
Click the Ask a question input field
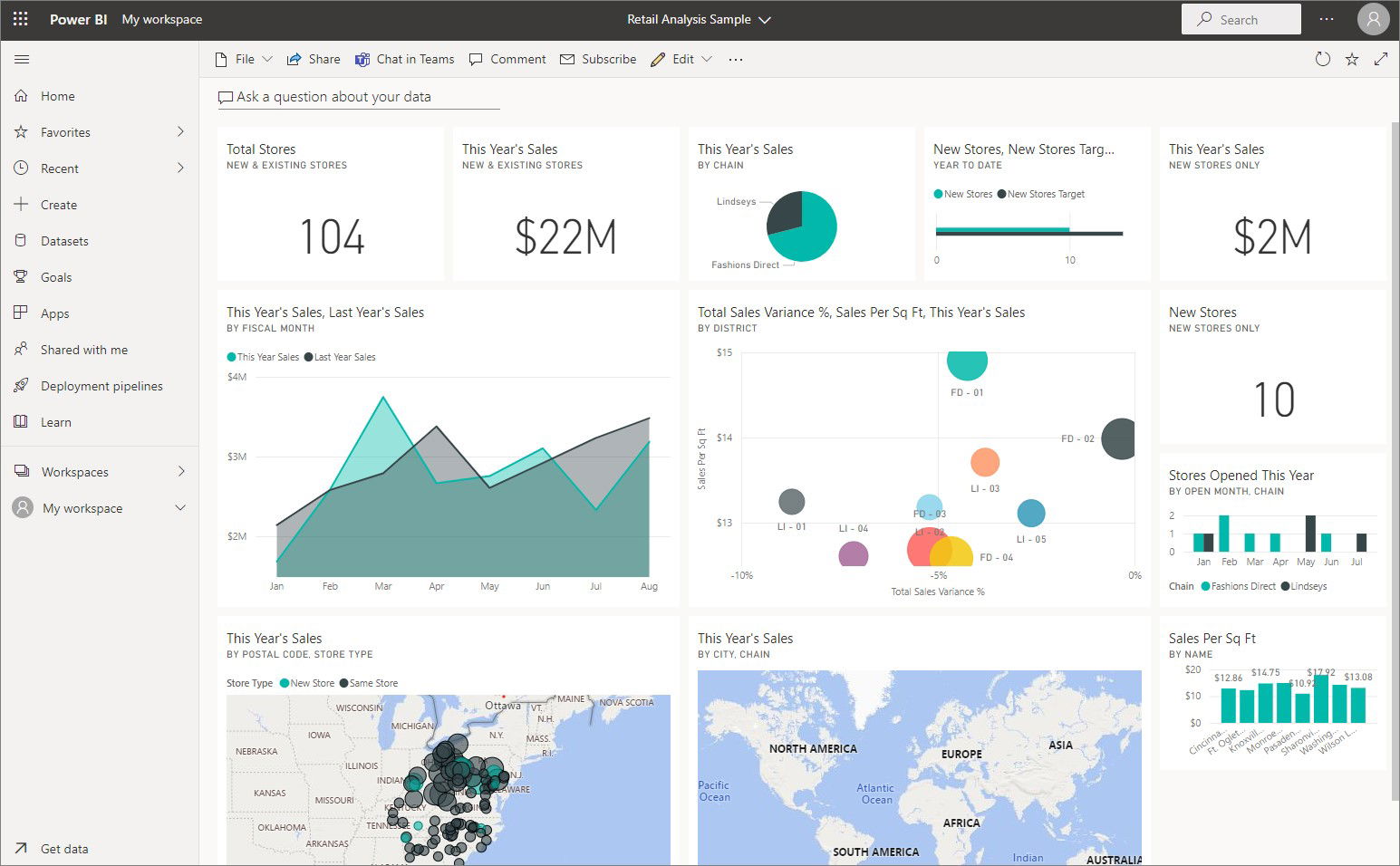click(x=358, y=96)
